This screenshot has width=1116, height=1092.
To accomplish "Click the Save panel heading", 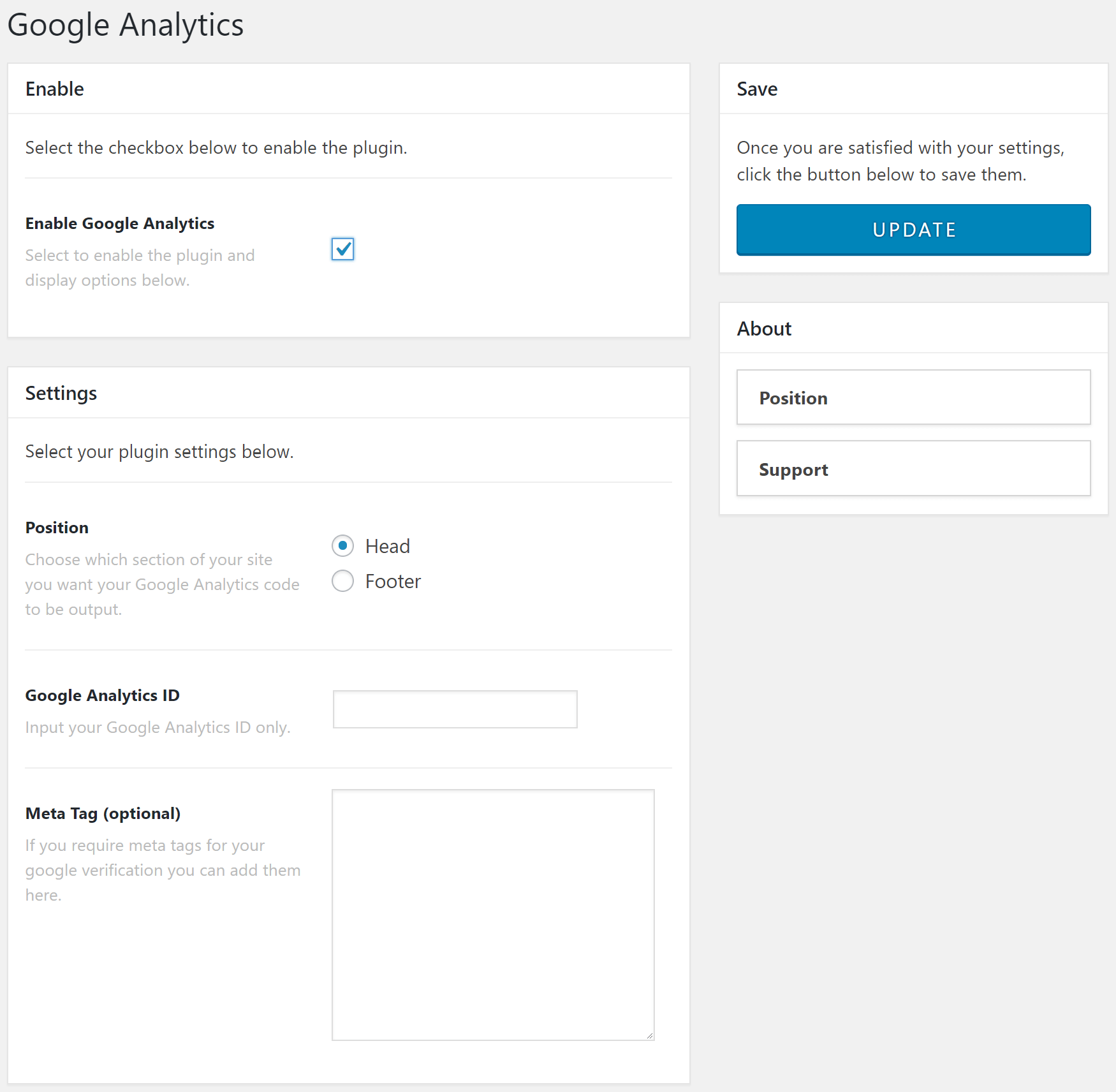I will pos(757,89).
